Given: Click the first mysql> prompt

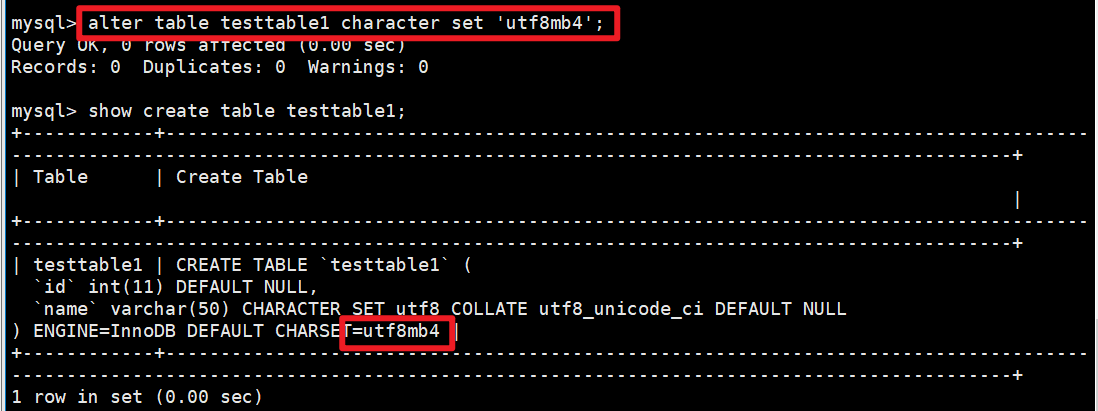Looking at the screenshot, I should (44, 23).
